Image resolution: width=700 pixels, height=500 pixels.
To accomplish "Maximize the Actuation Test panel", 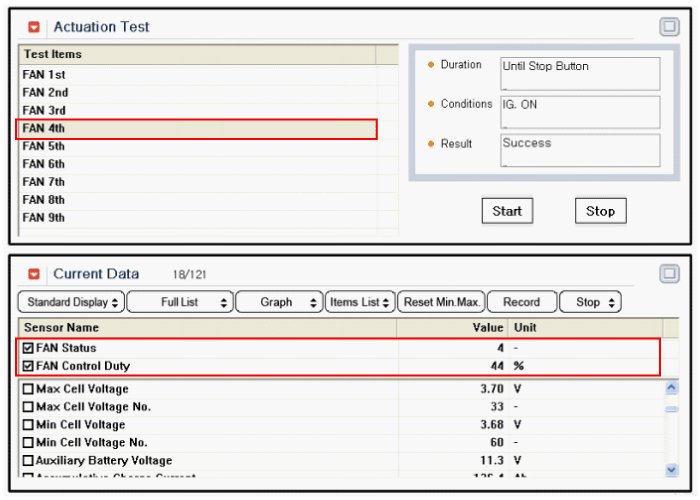I will click(669, 27).
